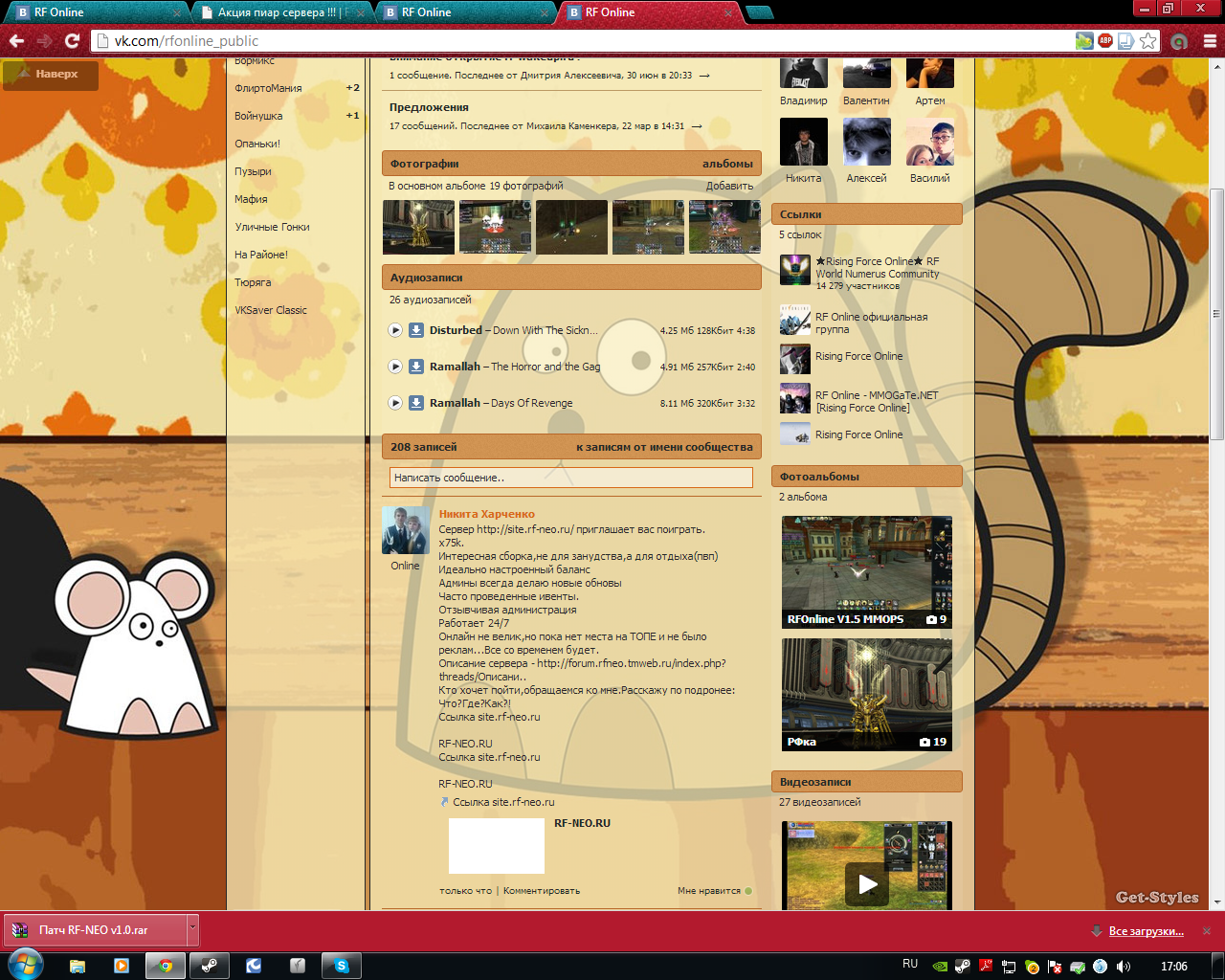Screen dimensions: 1225x980
Task: Open the Windows Start menu orb
Action: [x=24, y=964]
